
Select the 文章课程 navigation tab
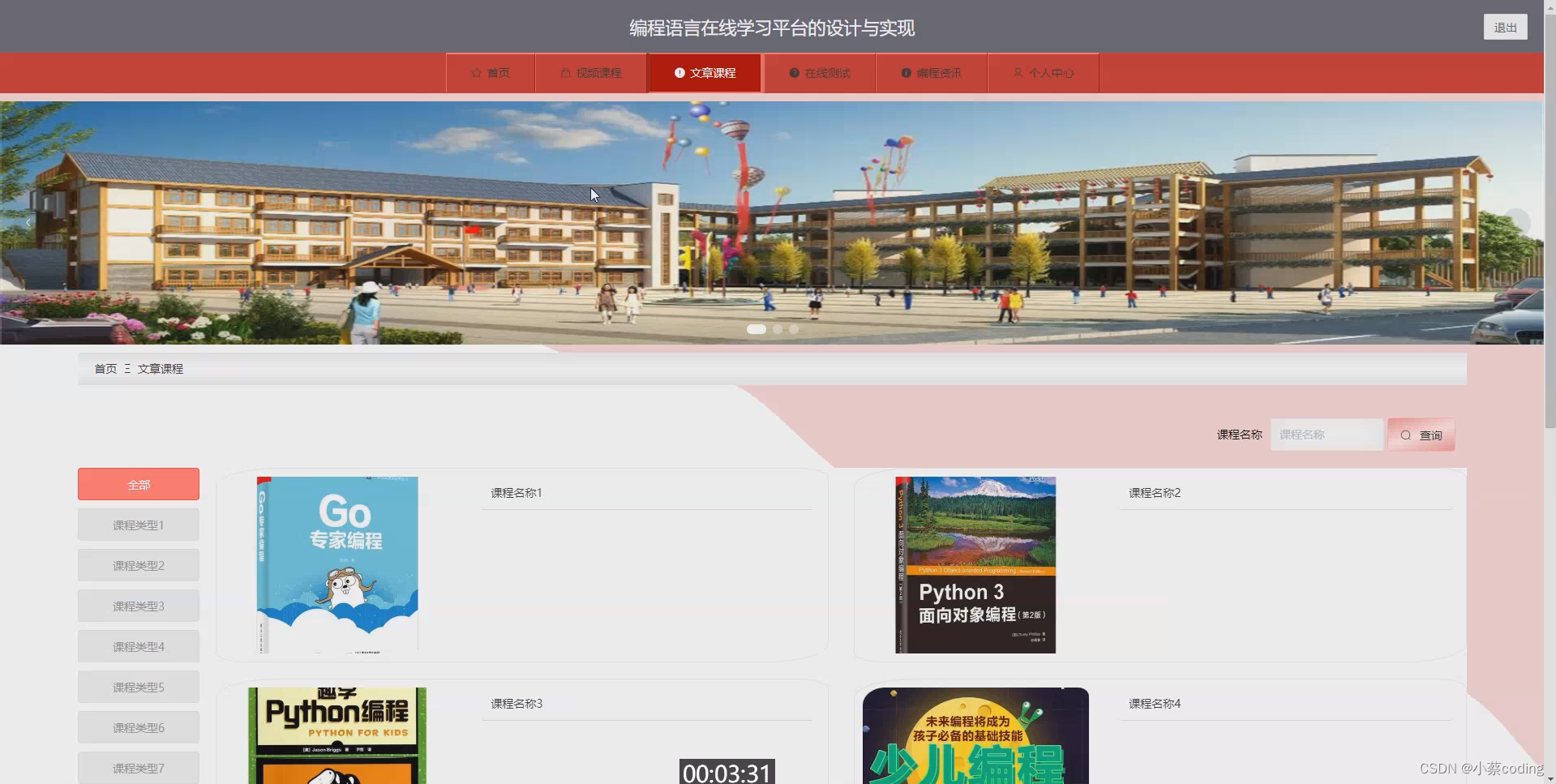click(705, 73)
